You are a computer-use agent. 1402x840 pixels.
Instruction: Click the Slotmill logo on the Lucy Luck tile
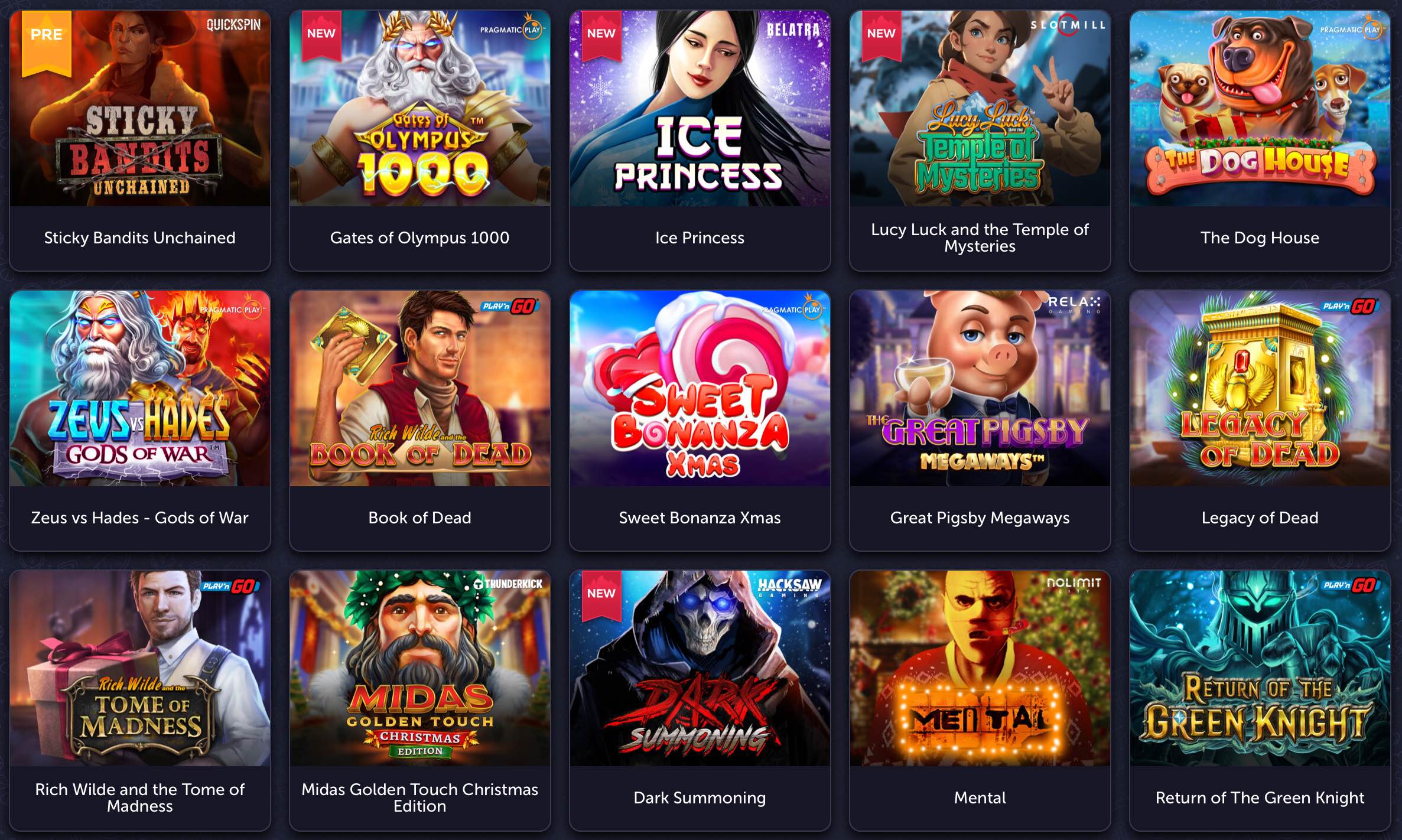(x=1068, y=25)
